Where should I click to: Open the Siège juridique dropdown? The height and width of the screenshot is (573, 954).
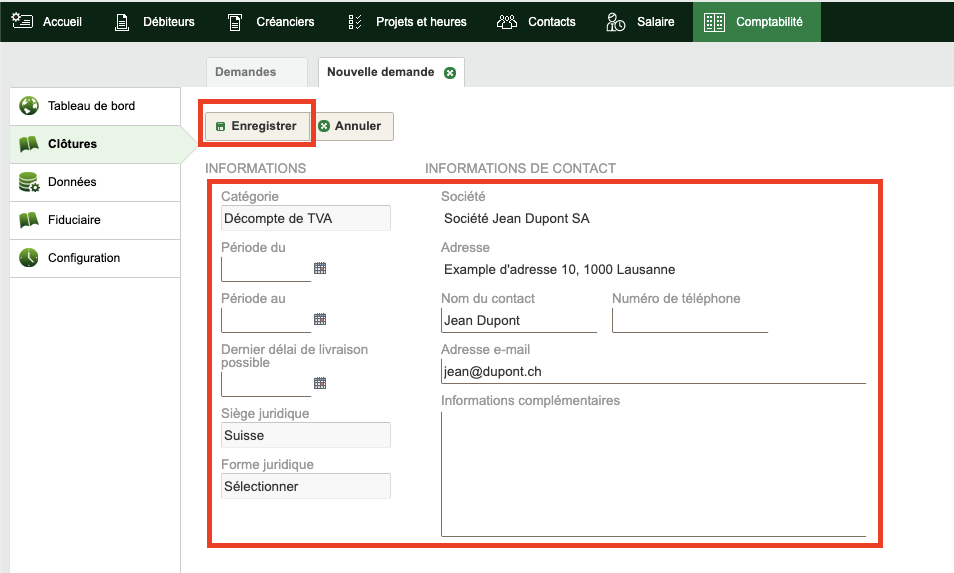coord(305,436)
